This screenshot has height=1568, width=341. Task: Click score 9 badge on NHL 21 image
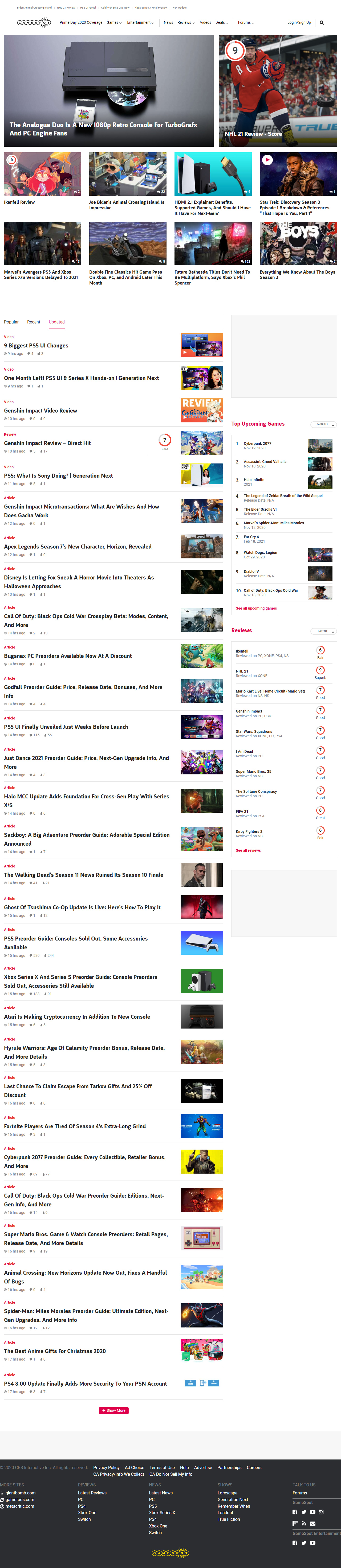235,50
